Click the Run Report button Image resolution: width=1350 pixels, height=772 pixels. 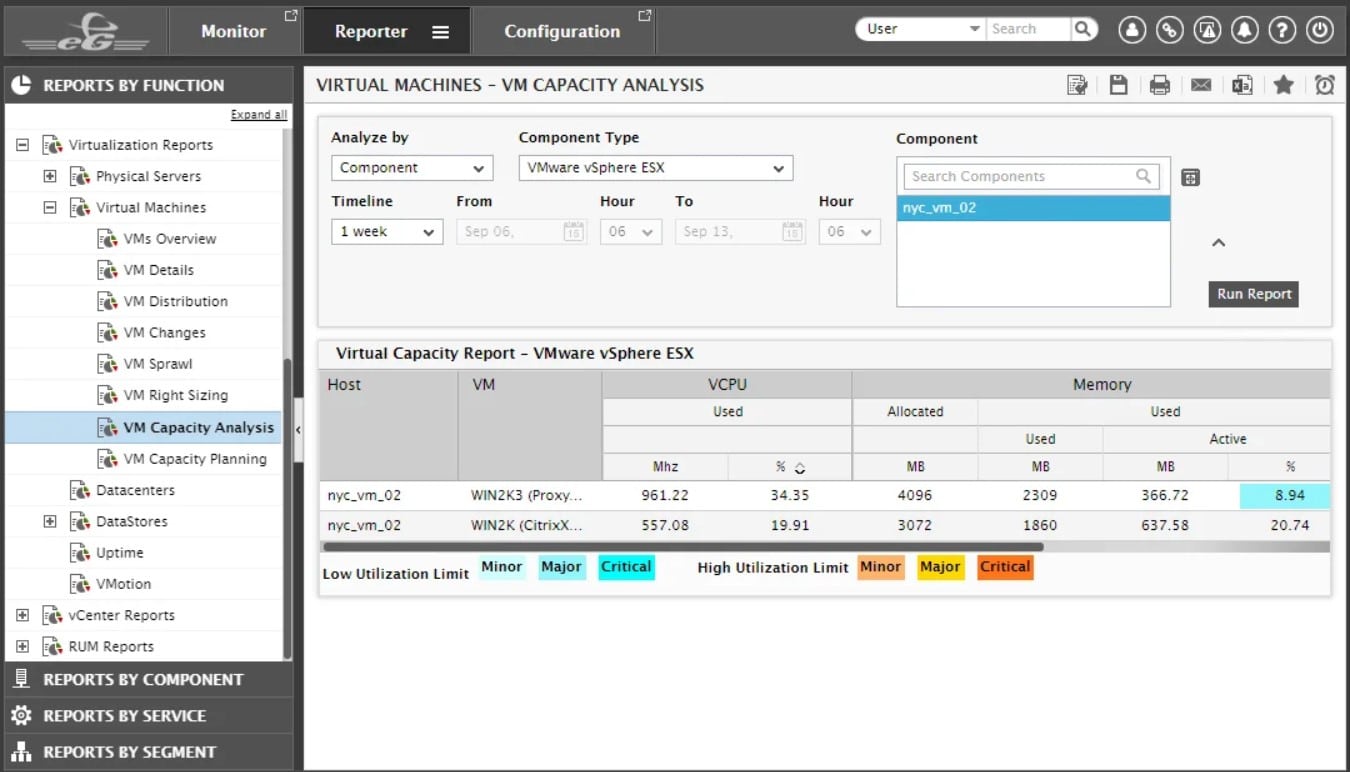(1254, 294)
